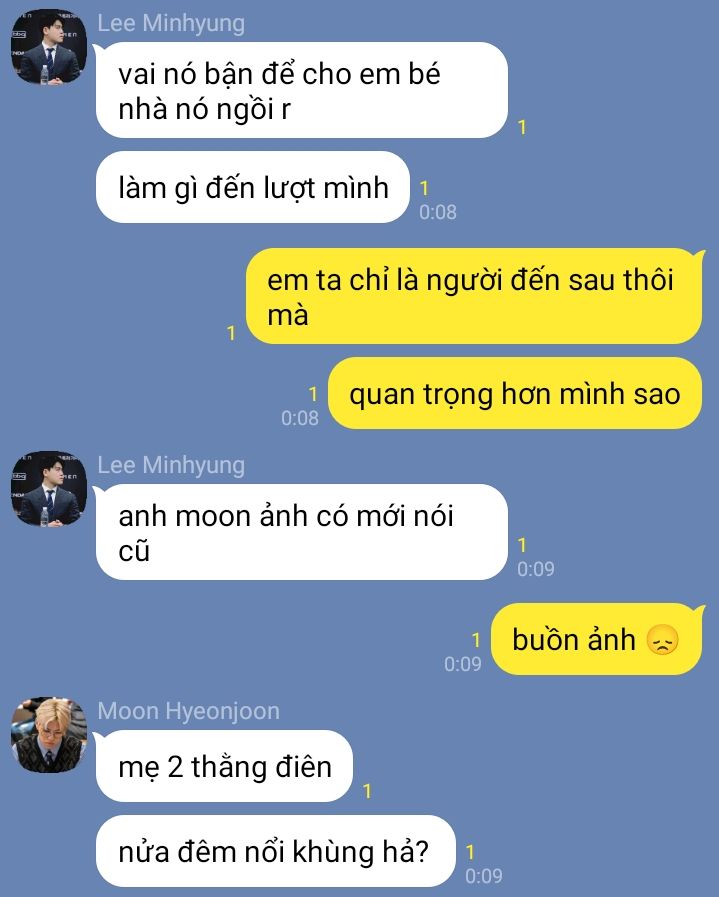Click the sad face emoji

point(662,640)
